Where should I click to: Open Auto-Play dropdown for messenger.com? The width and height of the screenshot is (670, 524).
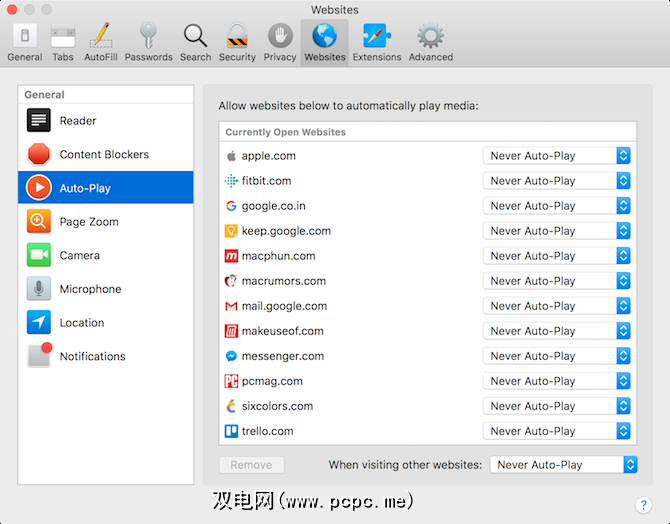click(x=557, y=356)
